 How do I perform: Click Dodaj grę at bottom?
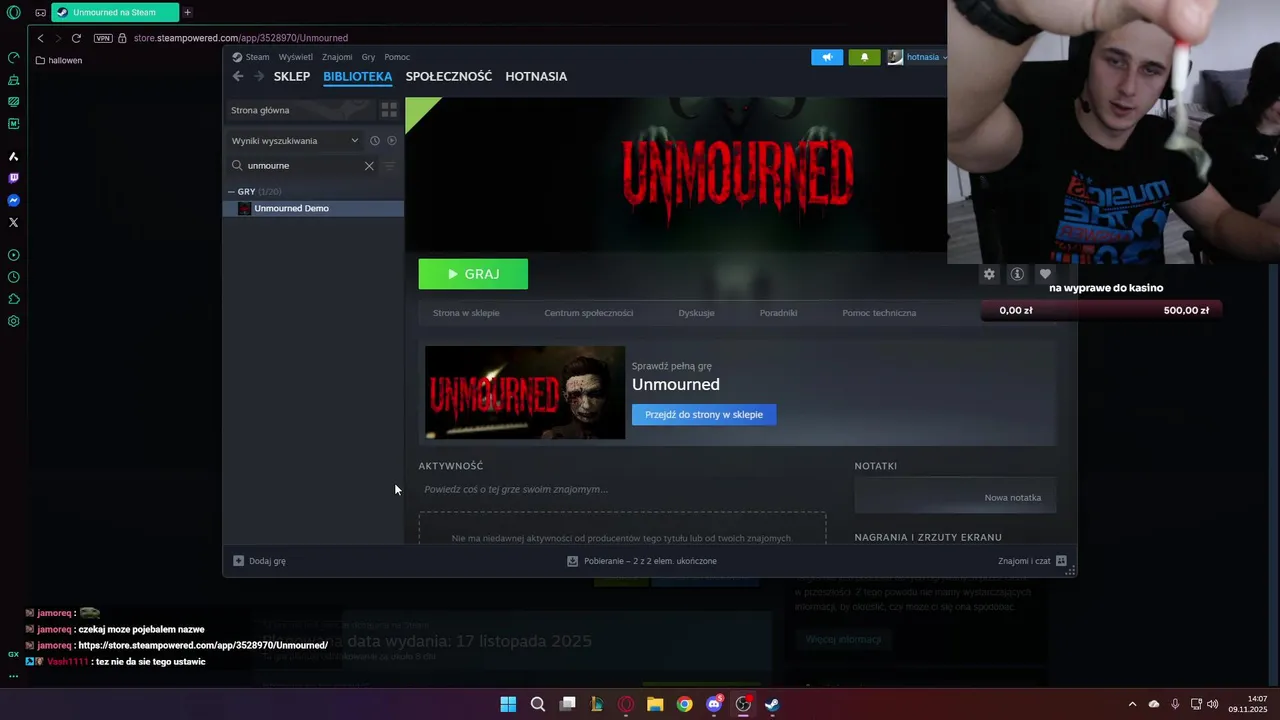(260, 561)
